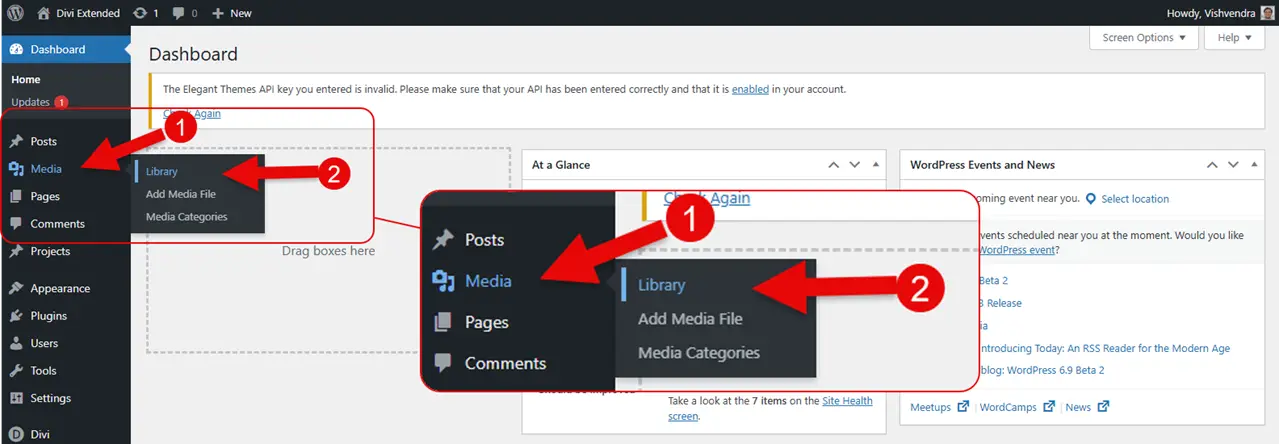
Task: Follow the 'enabled' link in API notice
Action: coord(750,89)
